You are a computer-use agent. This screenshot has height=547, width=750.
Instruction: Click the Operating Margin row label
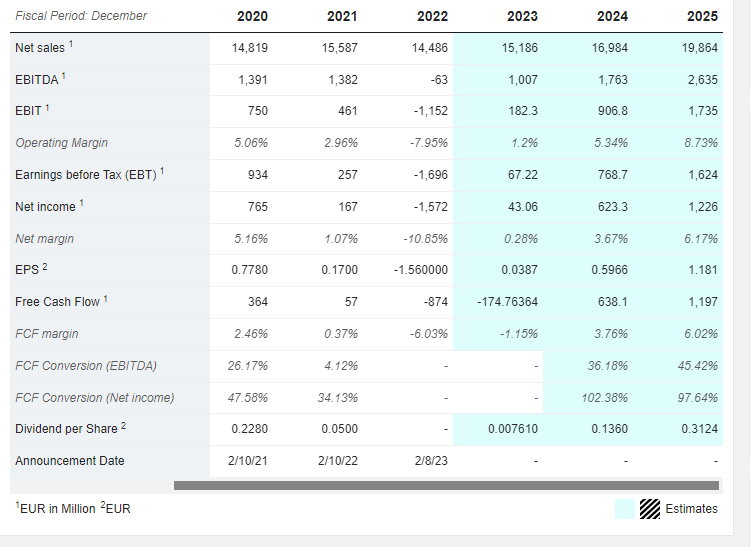click(62, 142)
